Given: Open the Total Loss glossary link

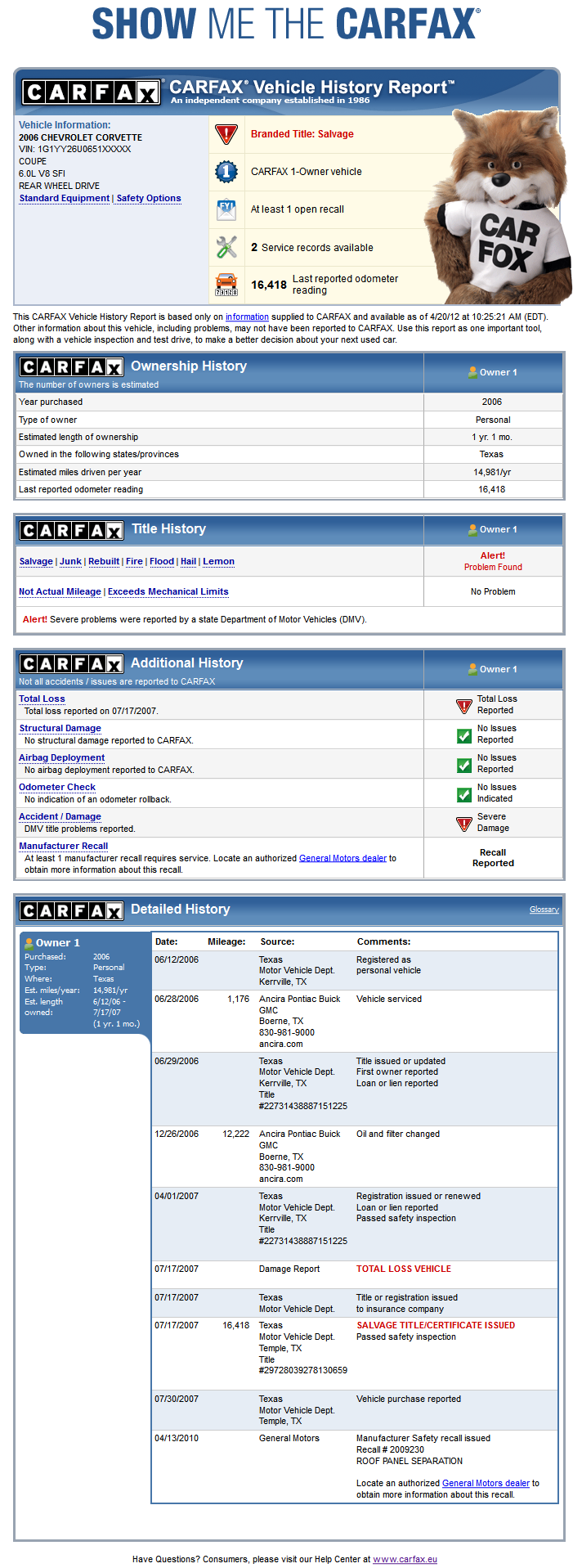Looking at the screenshot, I should [x=42, y=699].
